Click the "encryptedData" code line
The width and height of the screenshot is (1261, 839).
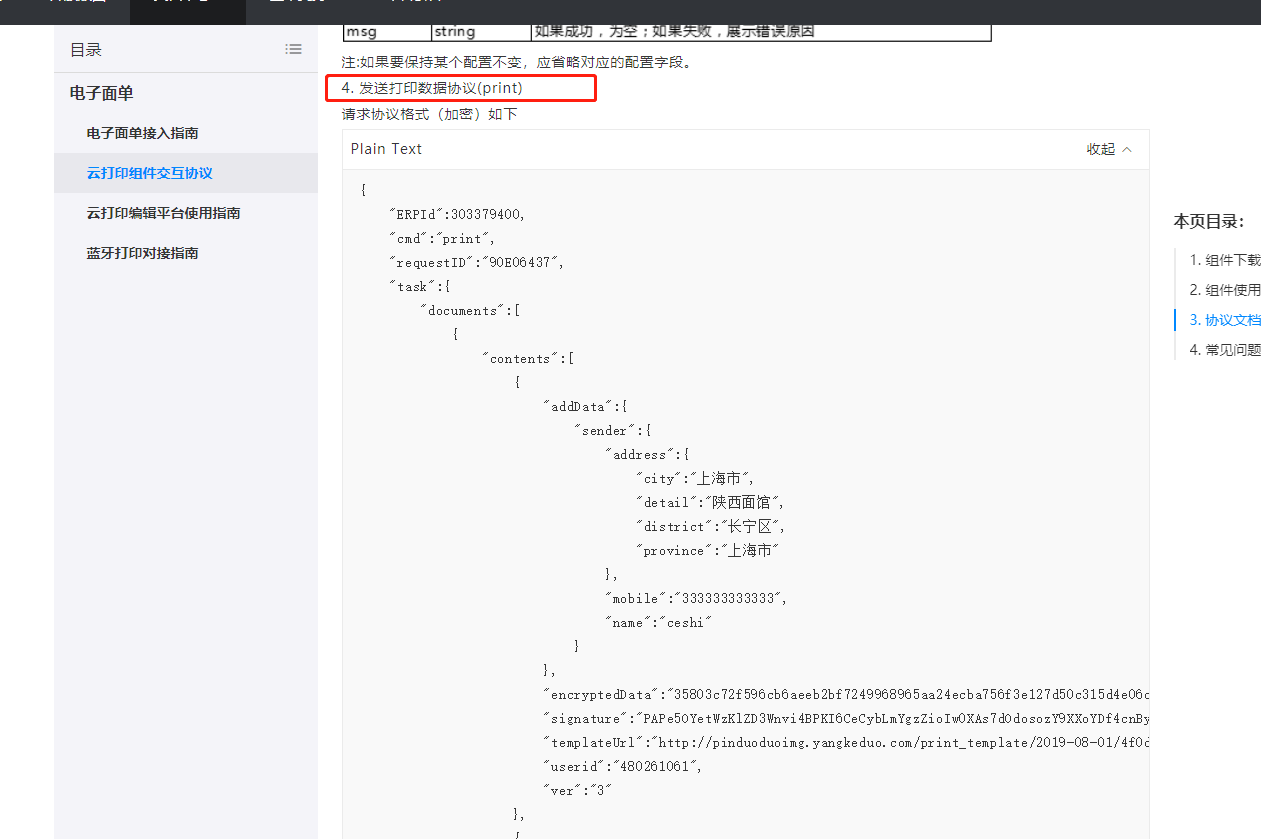(x=846, y=695)
